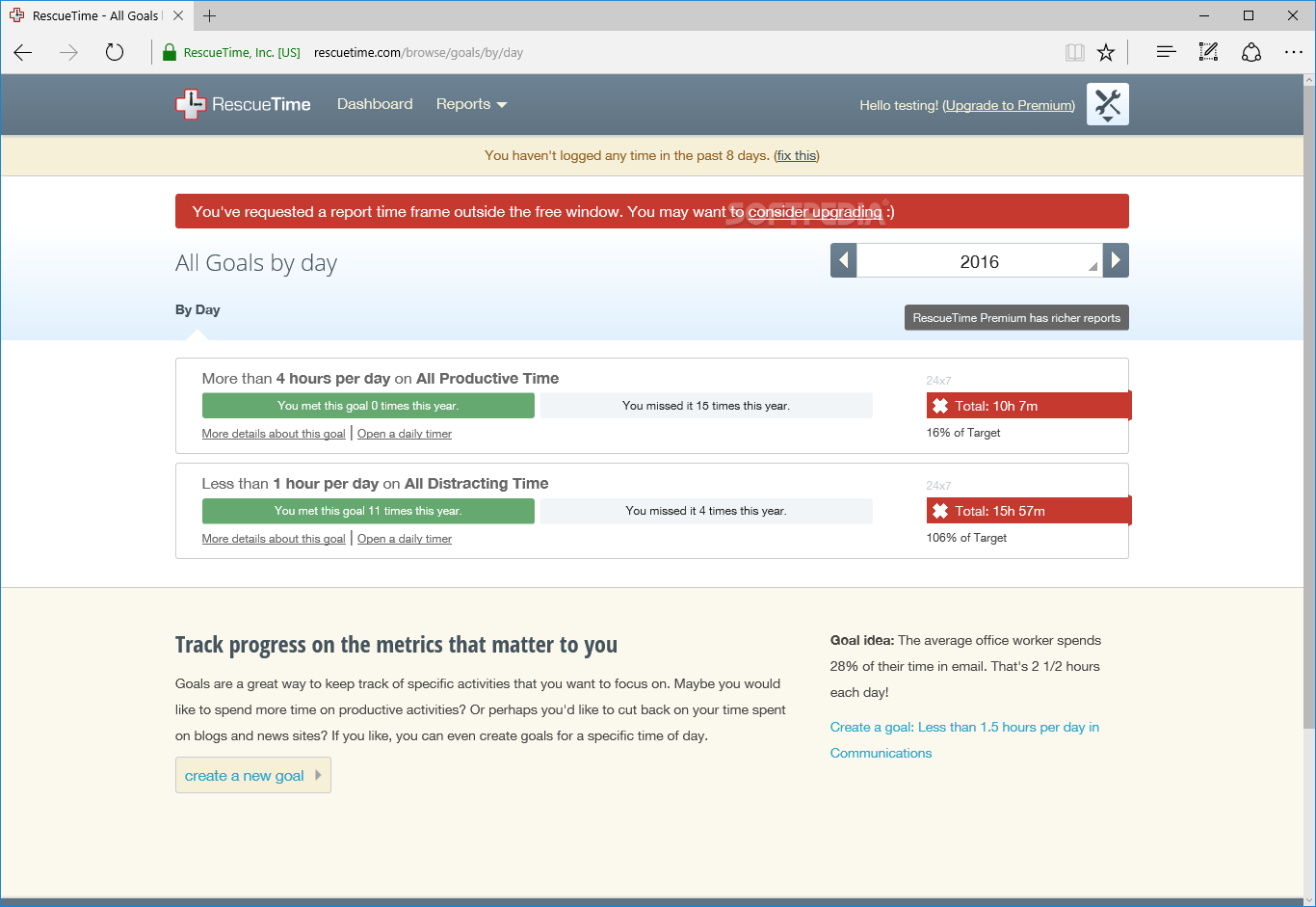1316x907 pixels.
Task: Open the 2016 date range picker
Action: coord(980,260)
